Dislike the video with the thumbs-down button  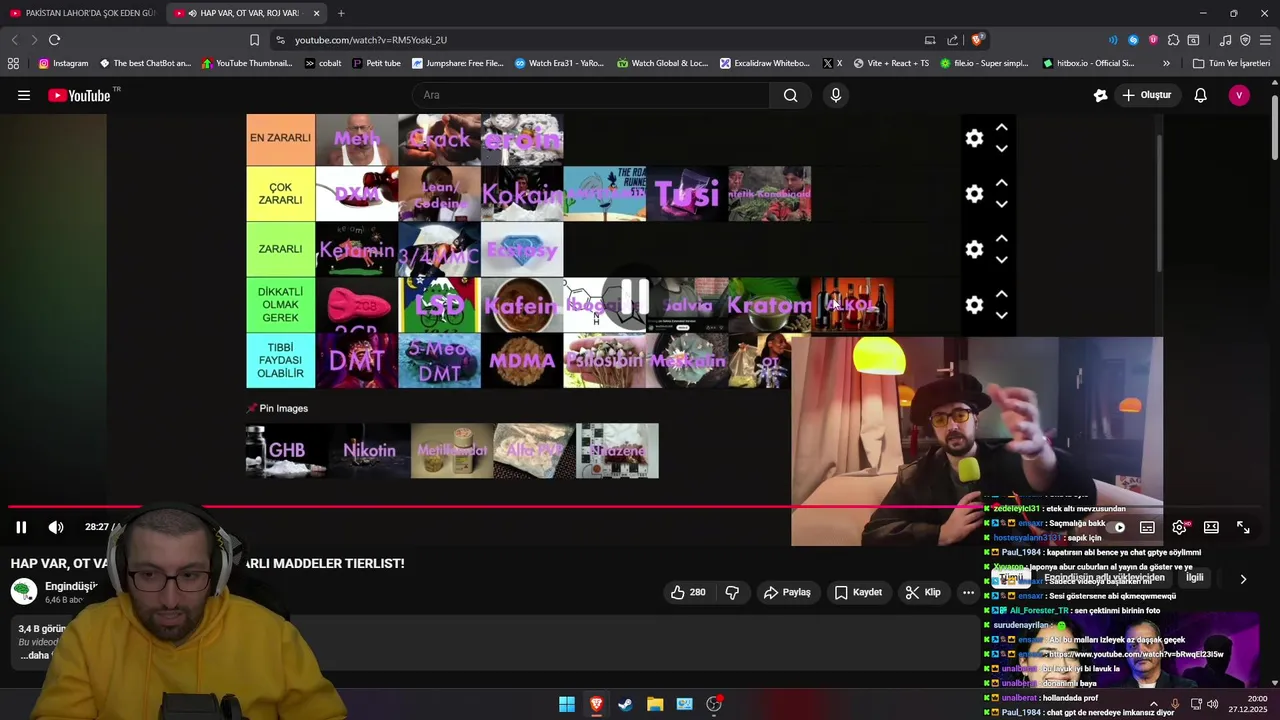(732, 592)
